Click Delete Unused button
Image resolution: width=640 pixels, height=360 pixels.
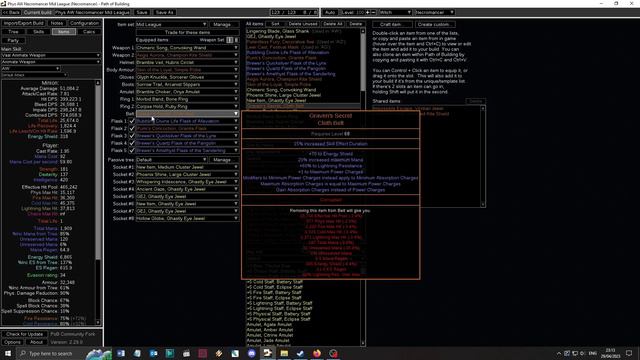pyautogui.click(x=302, y=24)
